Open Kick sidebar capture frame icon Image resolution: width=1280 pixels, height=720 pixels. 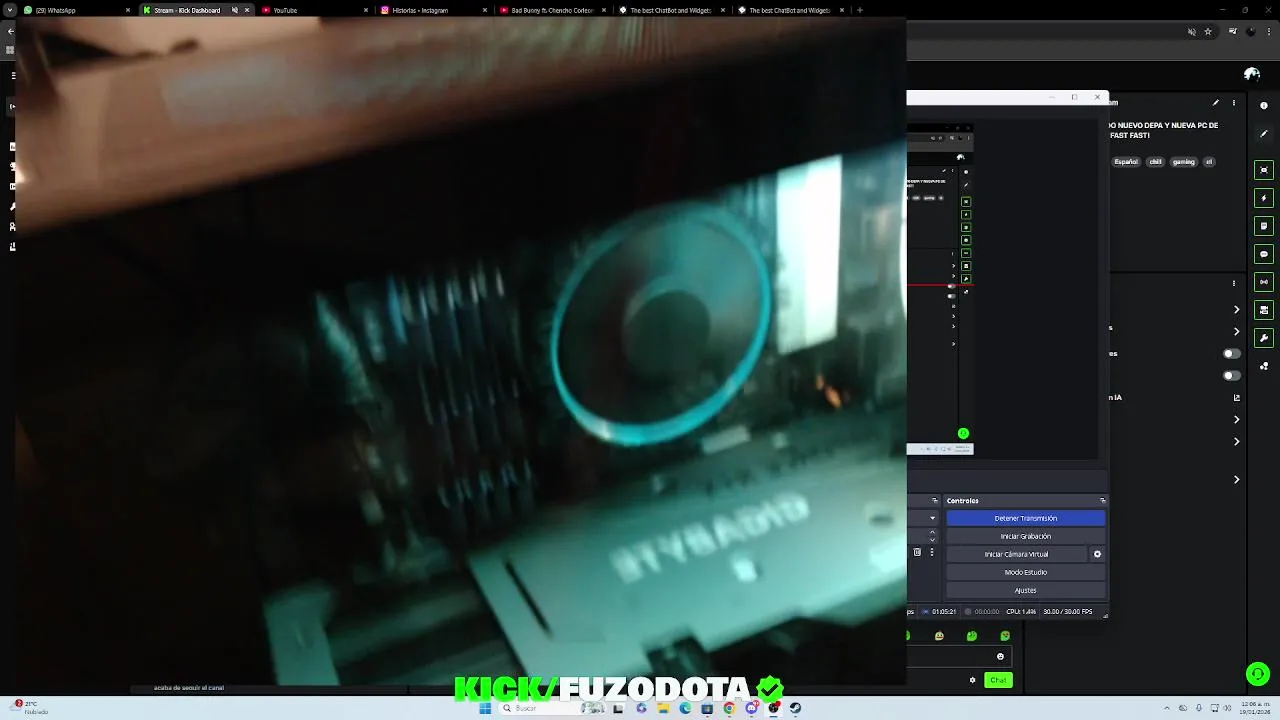click(x=1264, y=170)
